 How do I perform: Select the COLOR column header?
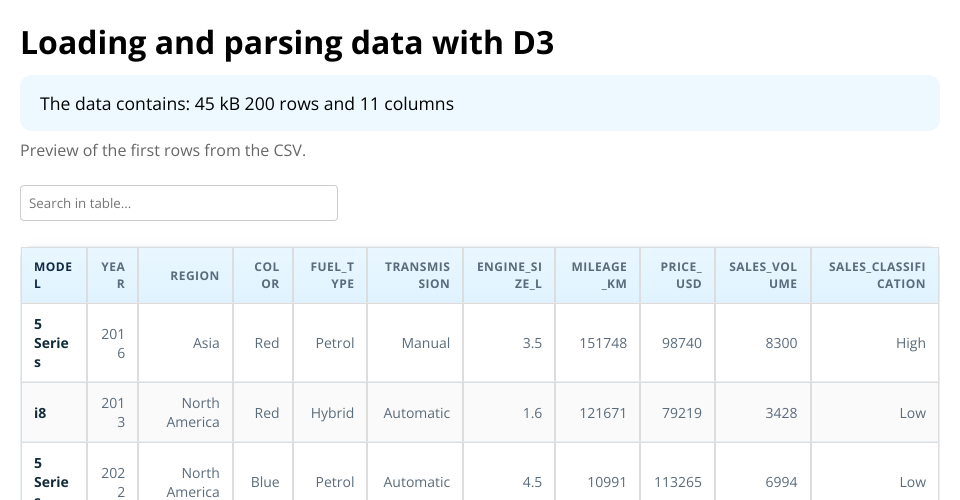point(267,275)
